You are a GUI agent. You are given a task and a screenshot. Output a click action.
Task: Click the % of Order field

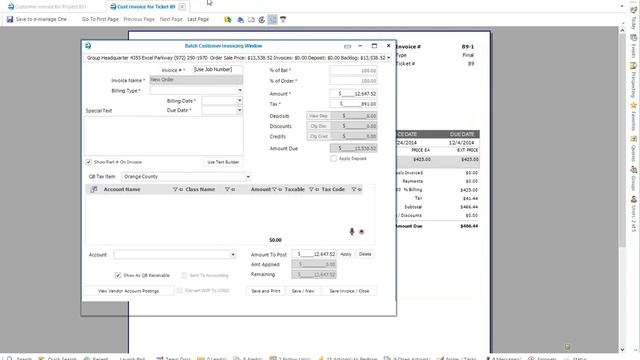coord(353,81)
